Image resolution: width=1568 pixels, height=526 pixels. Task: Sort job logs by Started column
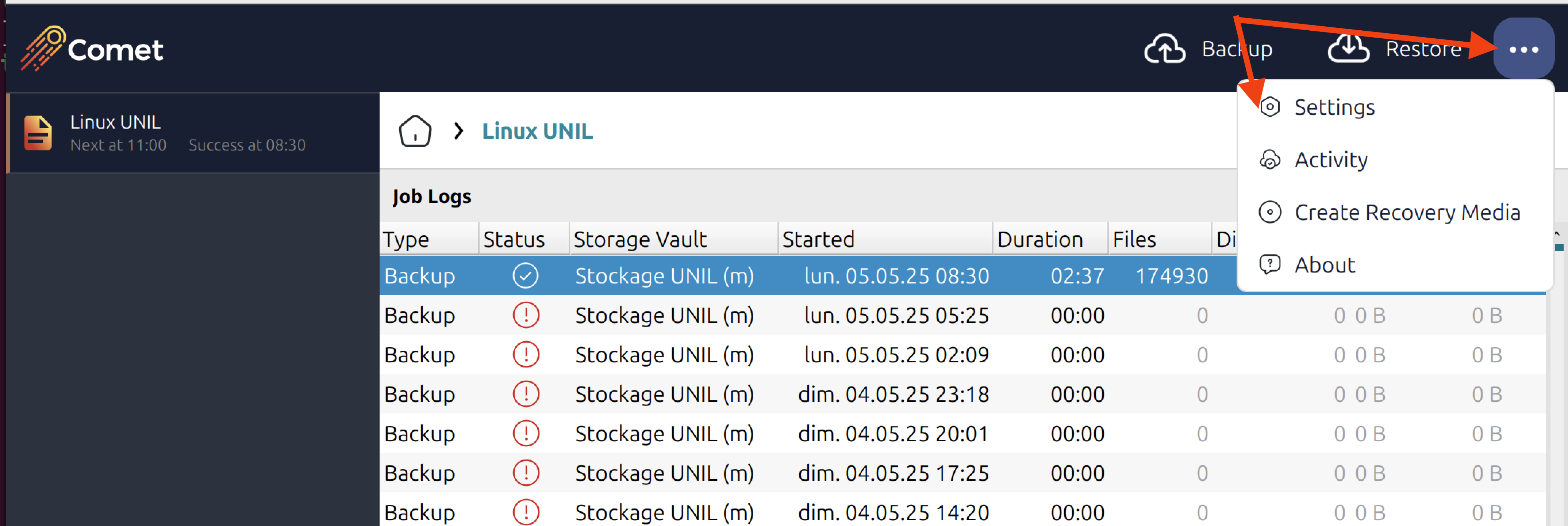(x=818, y=240)
